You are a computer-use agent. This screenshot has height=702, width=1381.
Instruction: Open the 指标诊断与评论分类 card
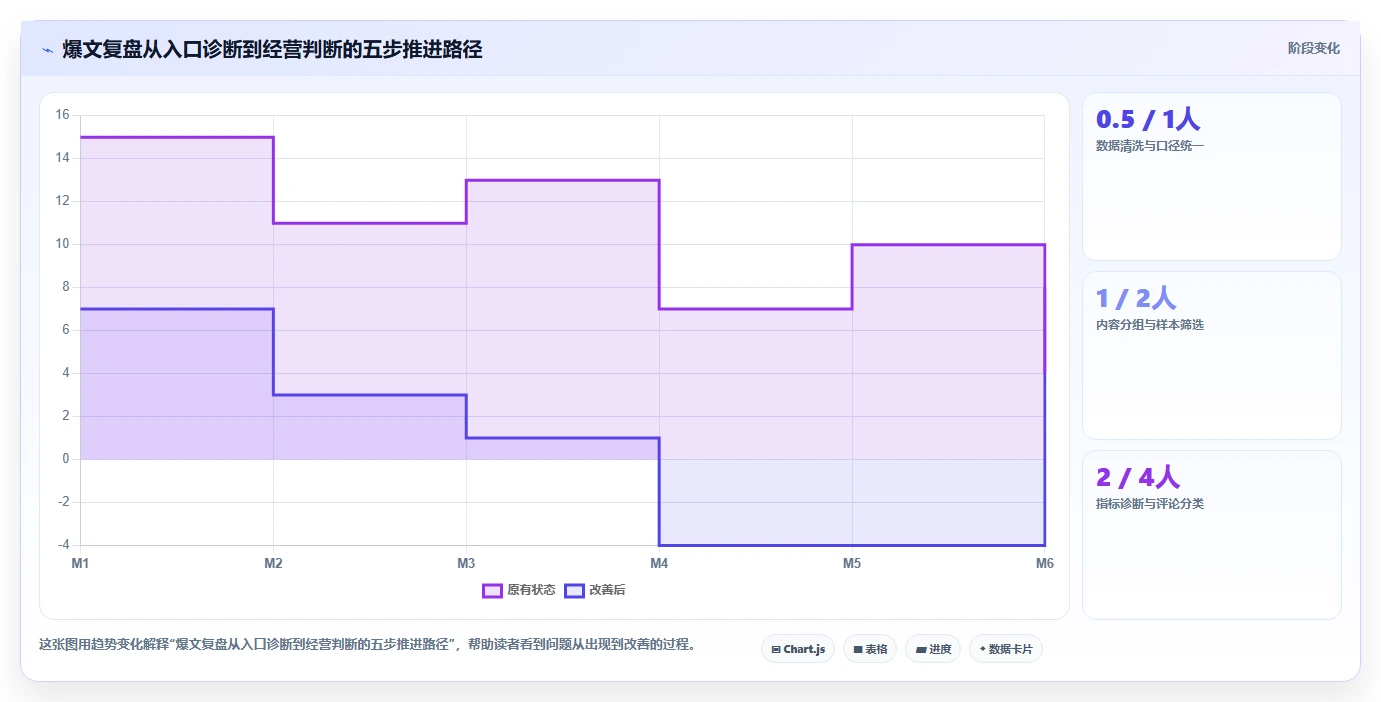pyautogui.click(x=1212, y=534)
